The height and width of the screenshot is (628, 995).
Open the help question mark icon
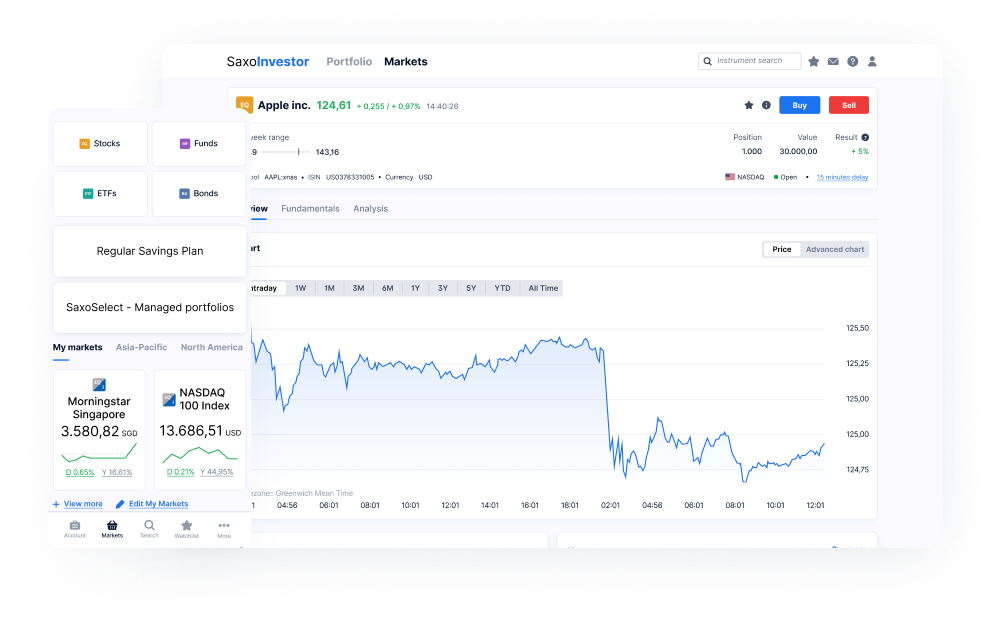pyautogui.click(x=853, y=62)
